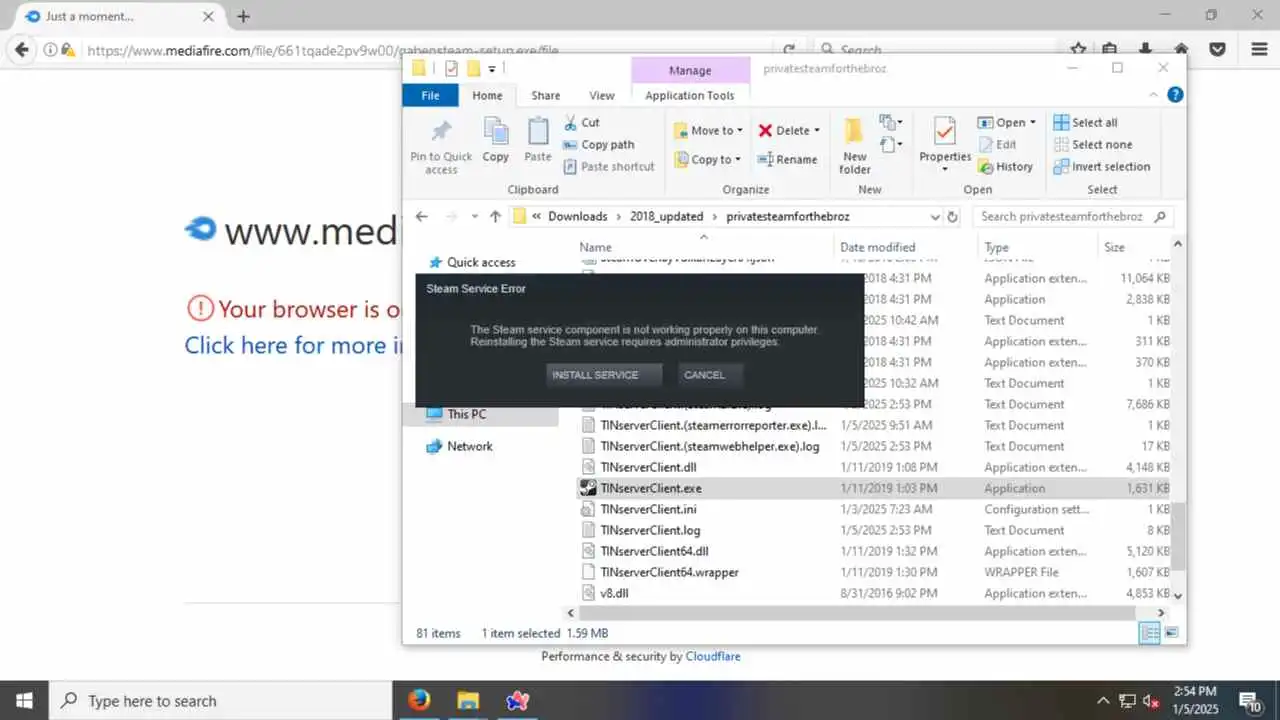1280x720 pixels.
Task: Open Copy to dropdown
Action: [x=708, y=159]
